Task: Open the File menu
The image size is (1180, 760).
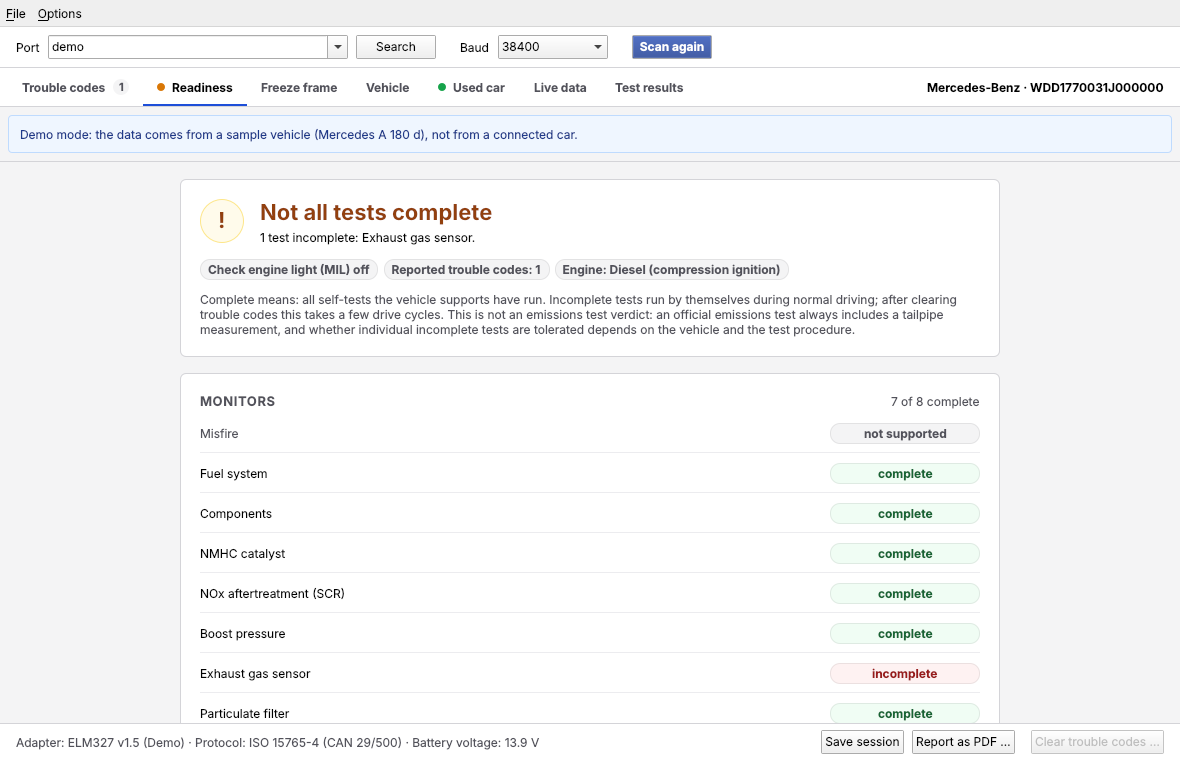Action: [x=16, y=14]
